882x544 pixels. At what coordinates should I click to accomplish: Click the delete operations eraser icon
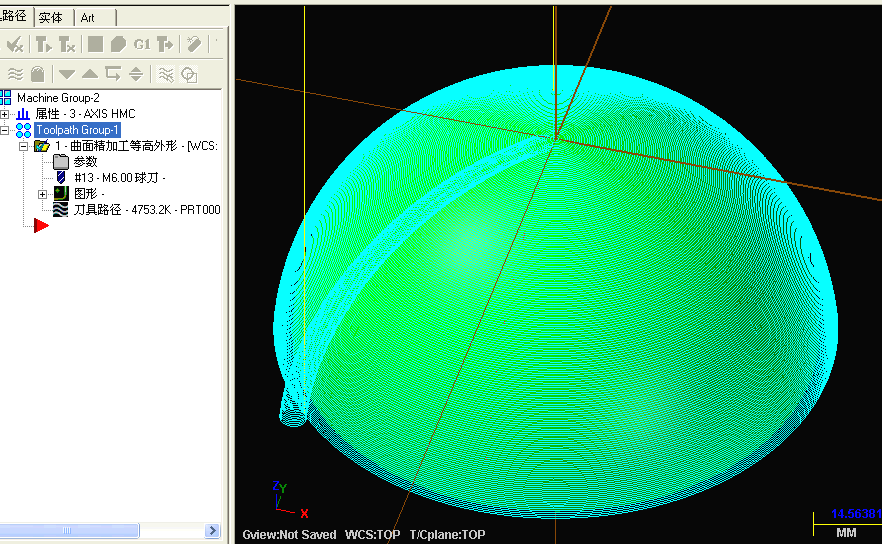pyautogui.click(x=194, y=44)
